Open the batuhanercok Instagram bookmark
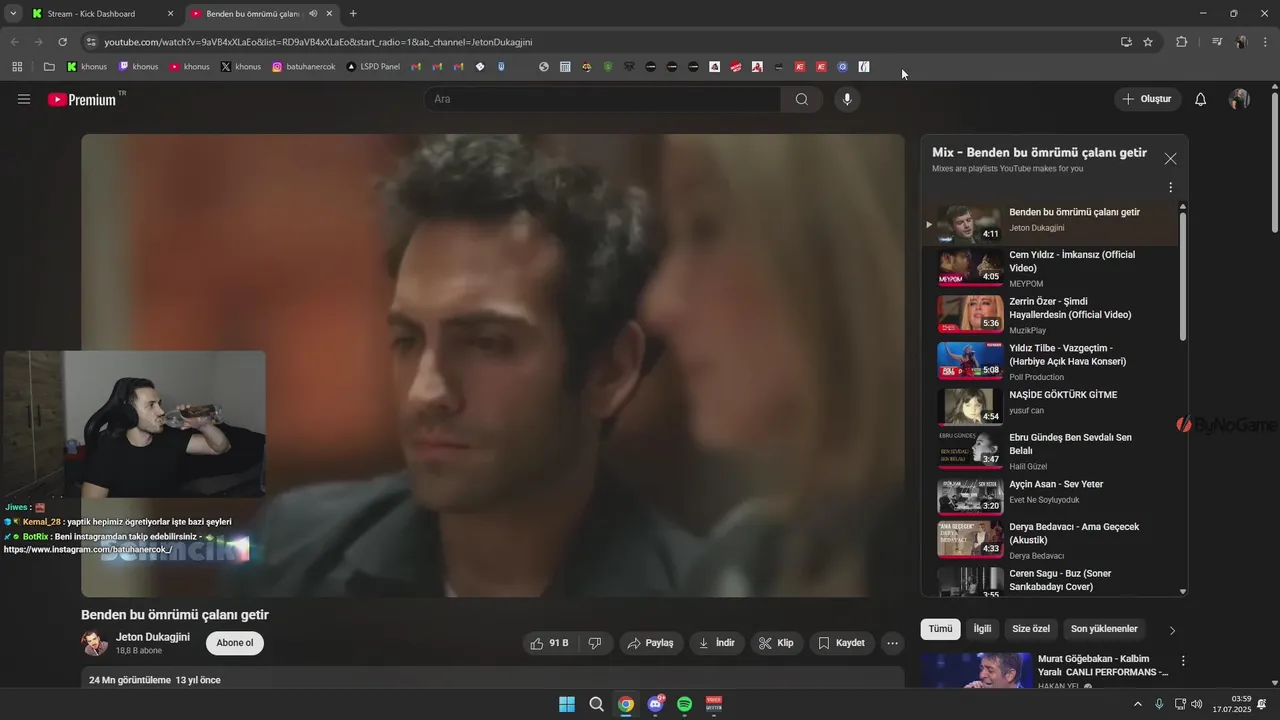Viewport: 1280px width, 720px height. pyautogui.click(x=304, y=67)
